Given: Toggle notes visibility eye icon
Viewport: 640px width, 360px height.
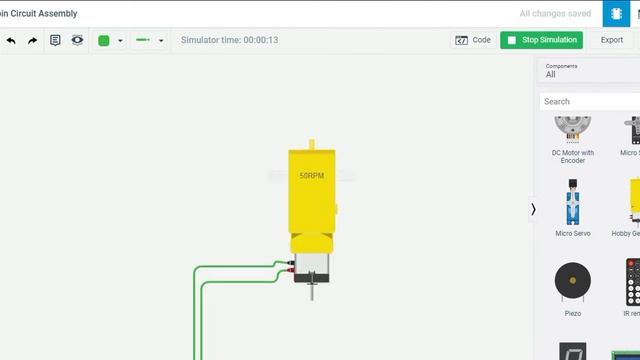Looking at the screenshot, I should click(77, 40).
